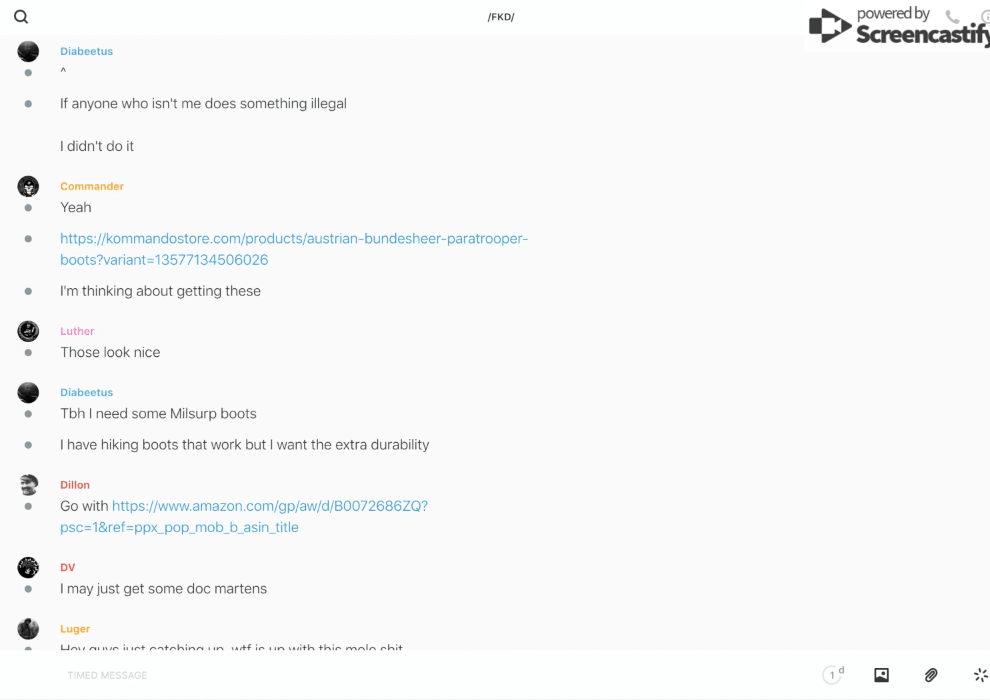Click the burst icon in message bar
The height and width of the screenshot is (700, 990).
click(980, 675)
